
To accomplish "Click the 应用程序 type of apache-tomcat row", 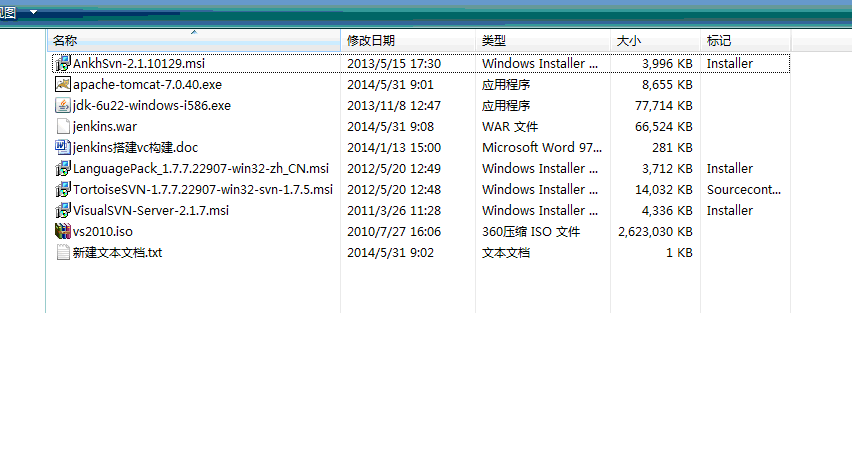I will click(506, 85).
